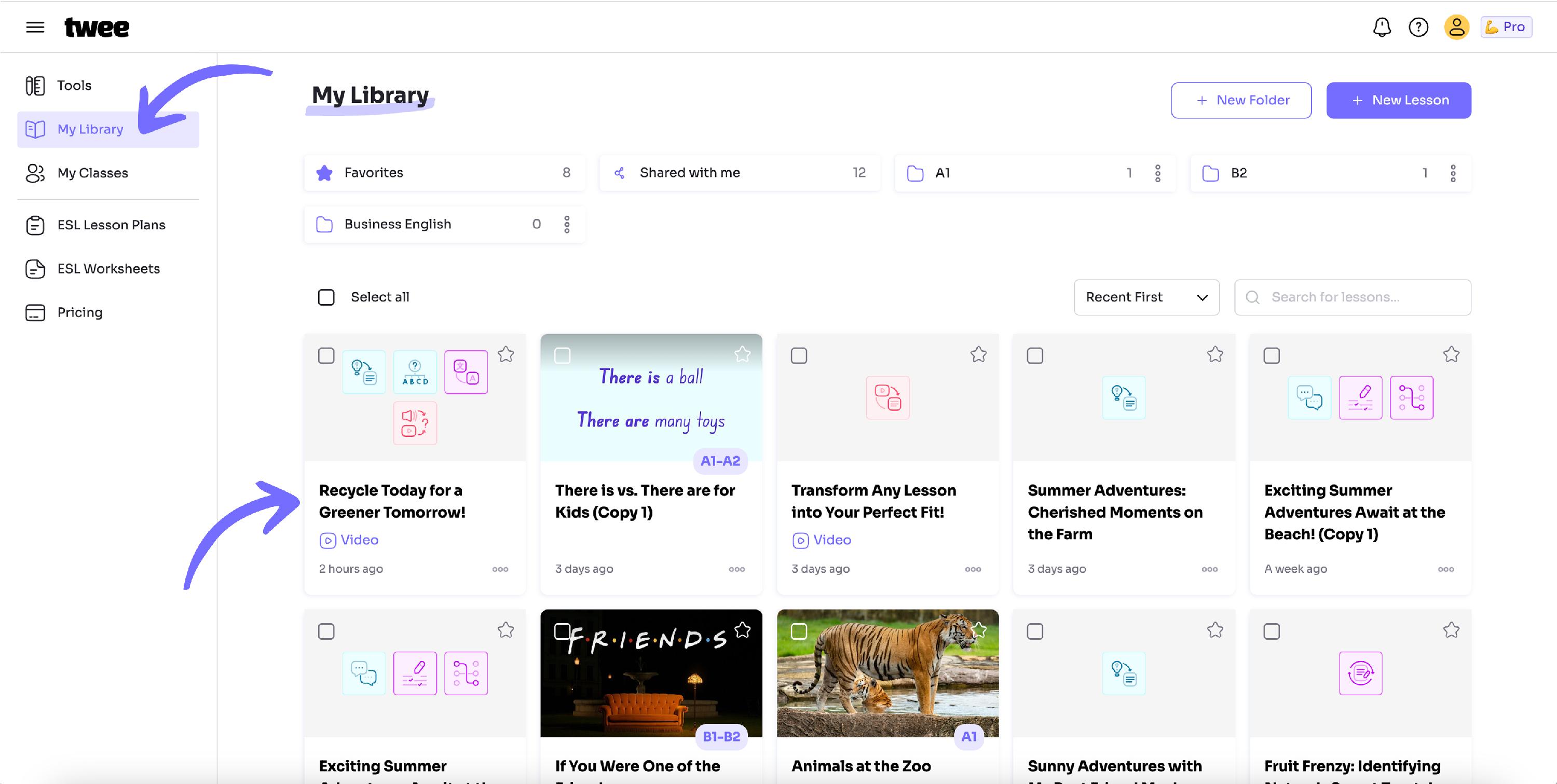Click the Pro plan badge
This screenshot has width=1557, height=784.
pos(1506,27)
